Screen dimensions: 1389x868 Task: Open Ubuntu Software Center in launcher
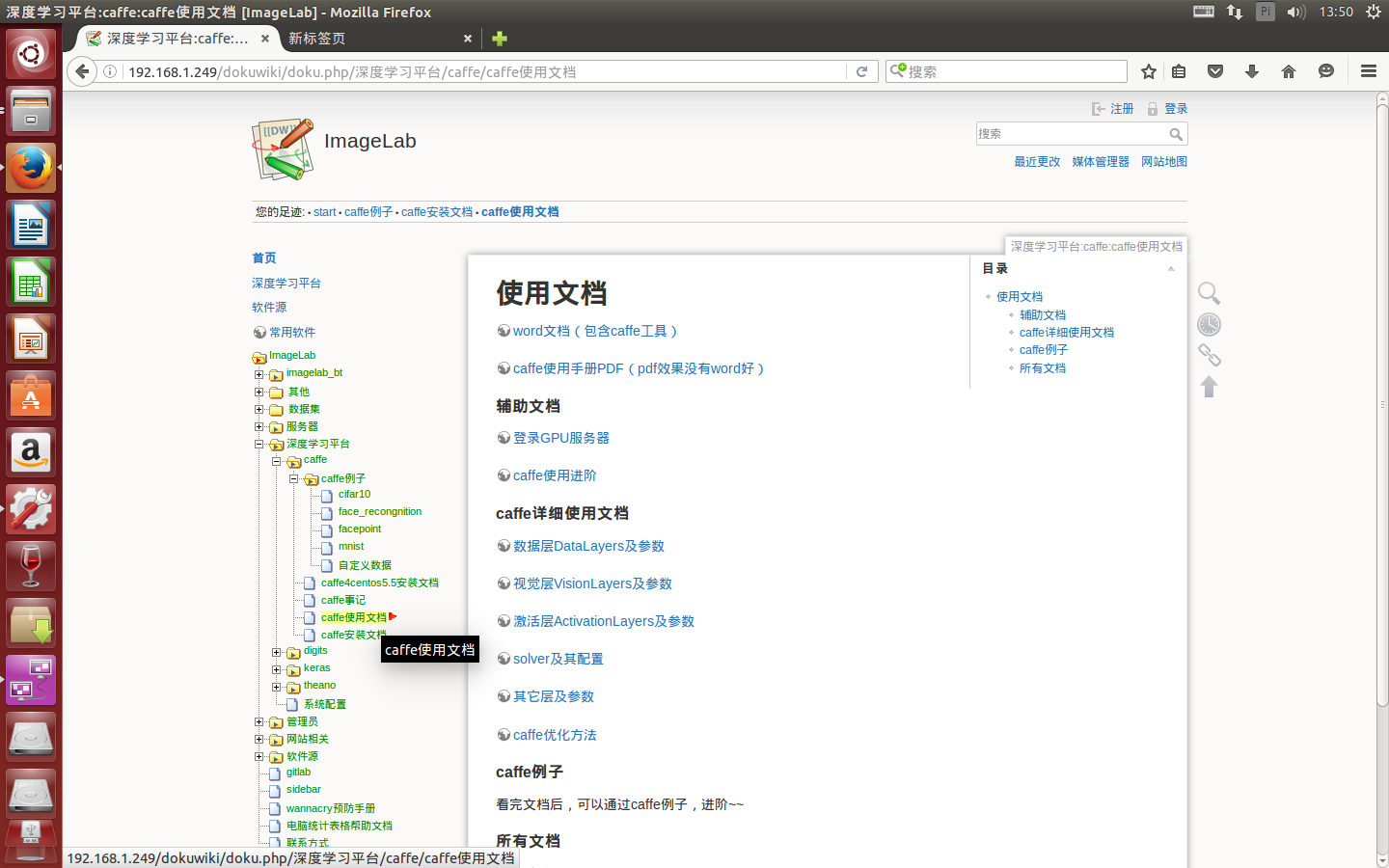click(x=31, y=395)
